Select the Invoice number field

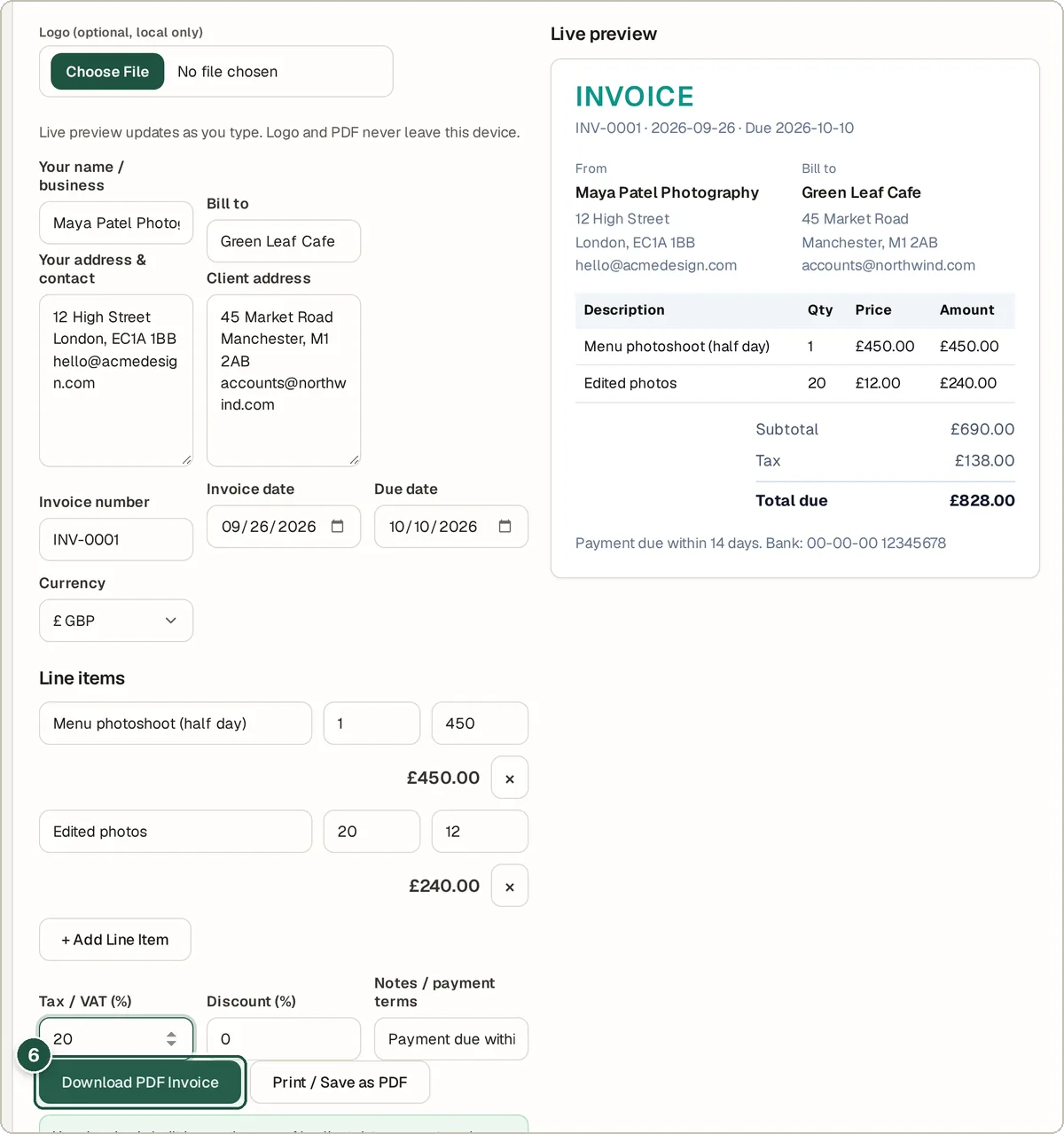pyautogui.click(x=116, y=539)
